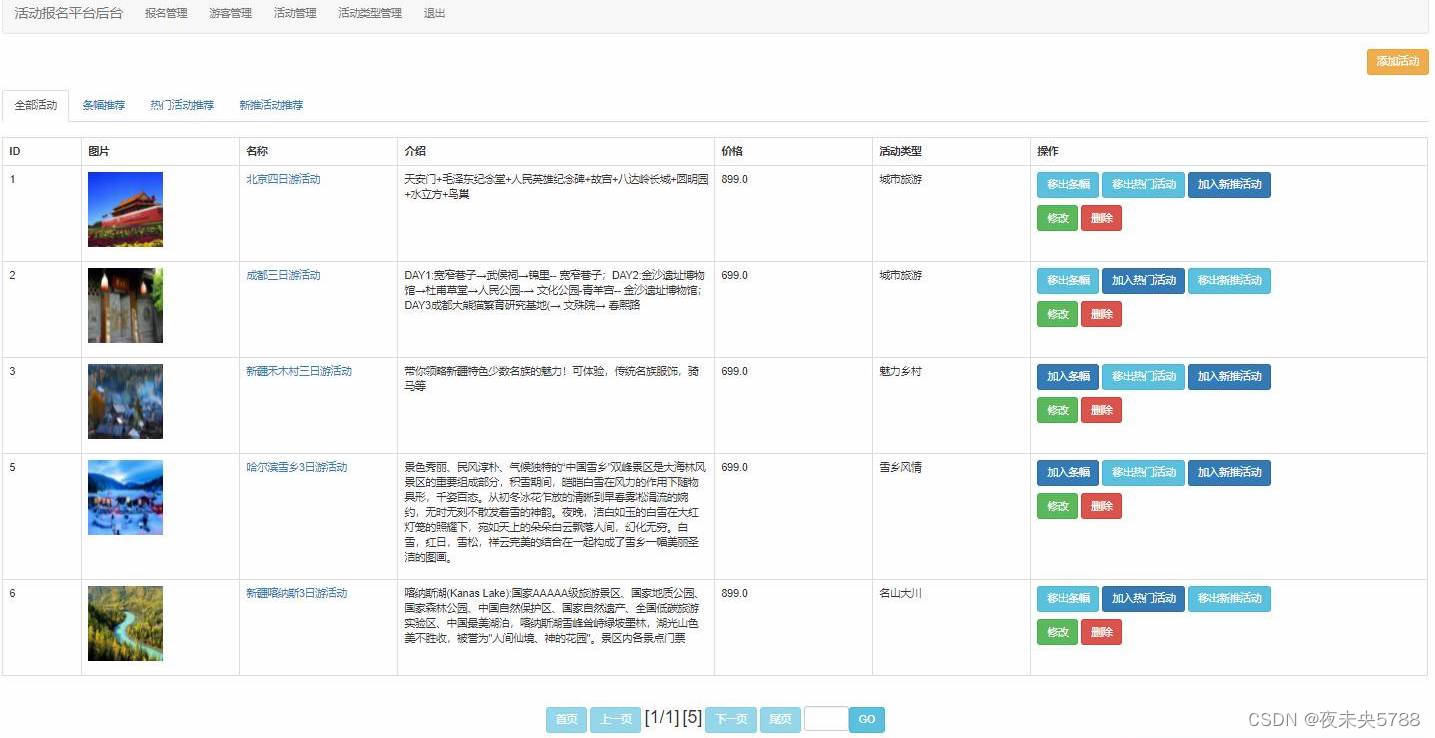
Task: Click 删除 in the 新疆喀纳斯3日游活动 row
Action: pyautogui.click(x=1101, y=632)
